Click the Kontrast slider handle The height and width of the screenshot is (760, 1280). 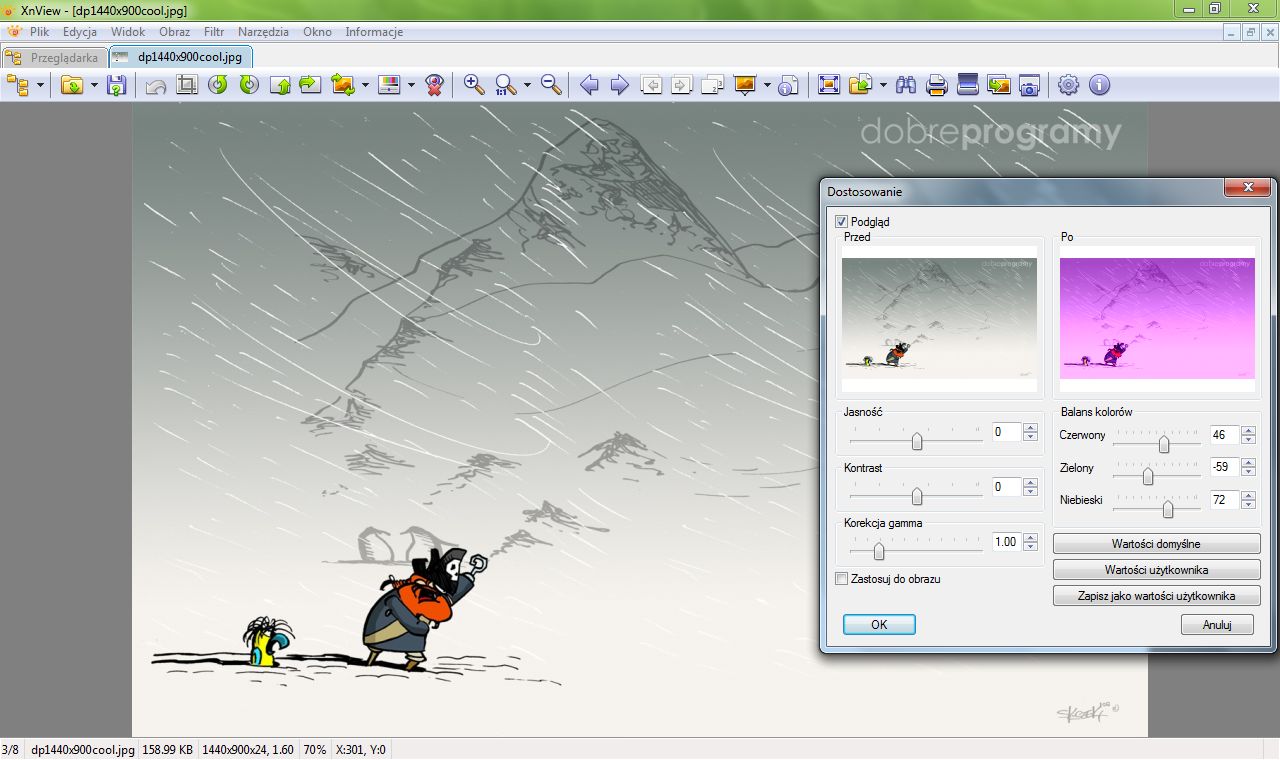(917, 496)
